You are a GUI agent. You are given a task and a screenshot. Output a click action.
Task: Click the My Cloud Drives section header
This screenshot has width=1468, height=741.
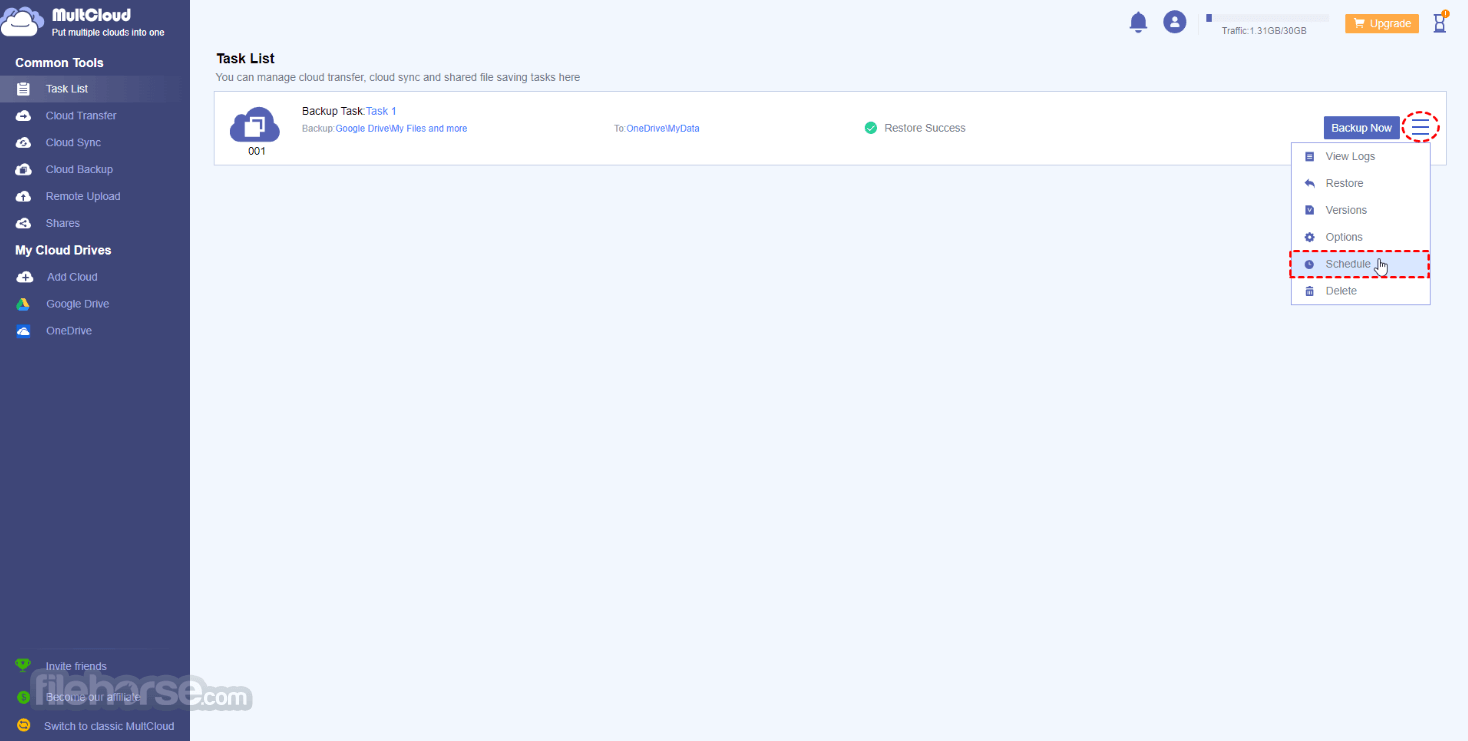pyautogui.click(x=63, y=251)
